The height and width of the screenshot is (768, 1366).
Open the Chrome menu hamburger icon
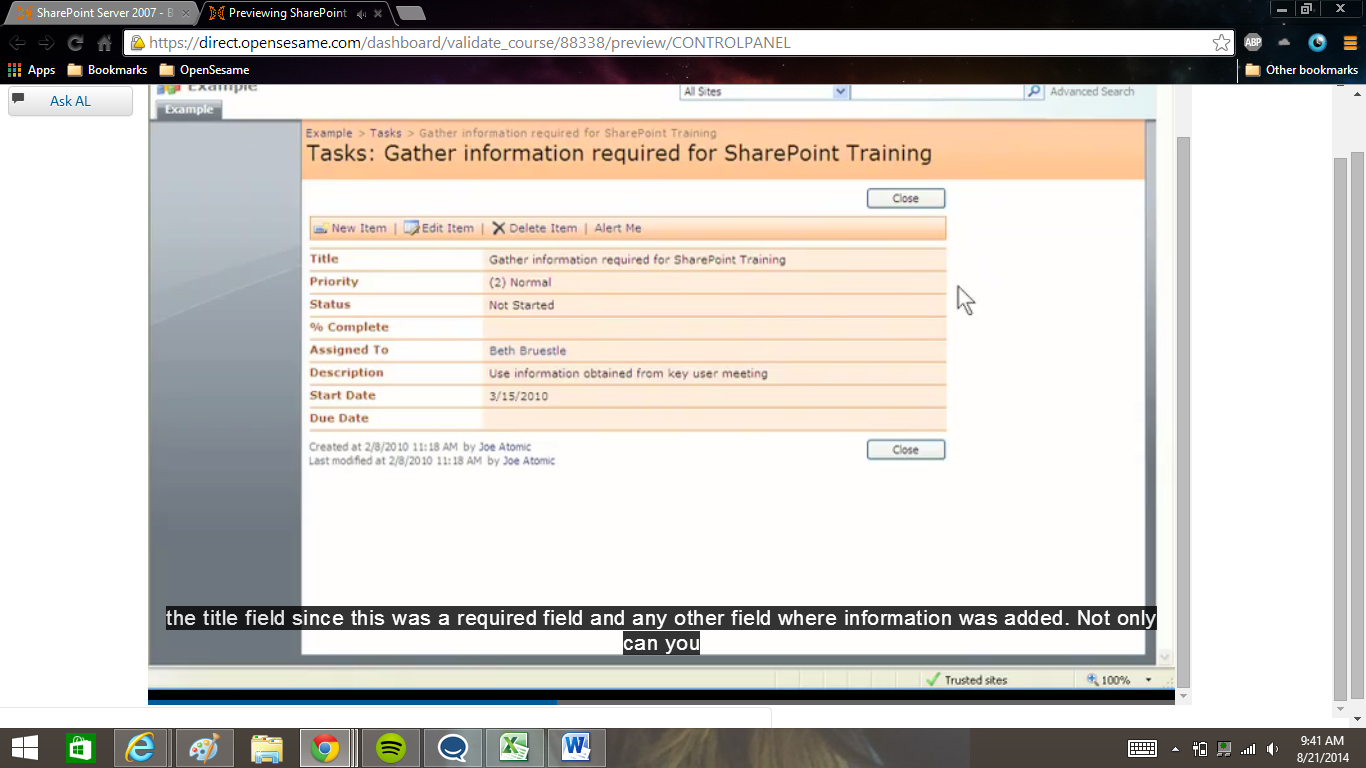(1349, 43)
